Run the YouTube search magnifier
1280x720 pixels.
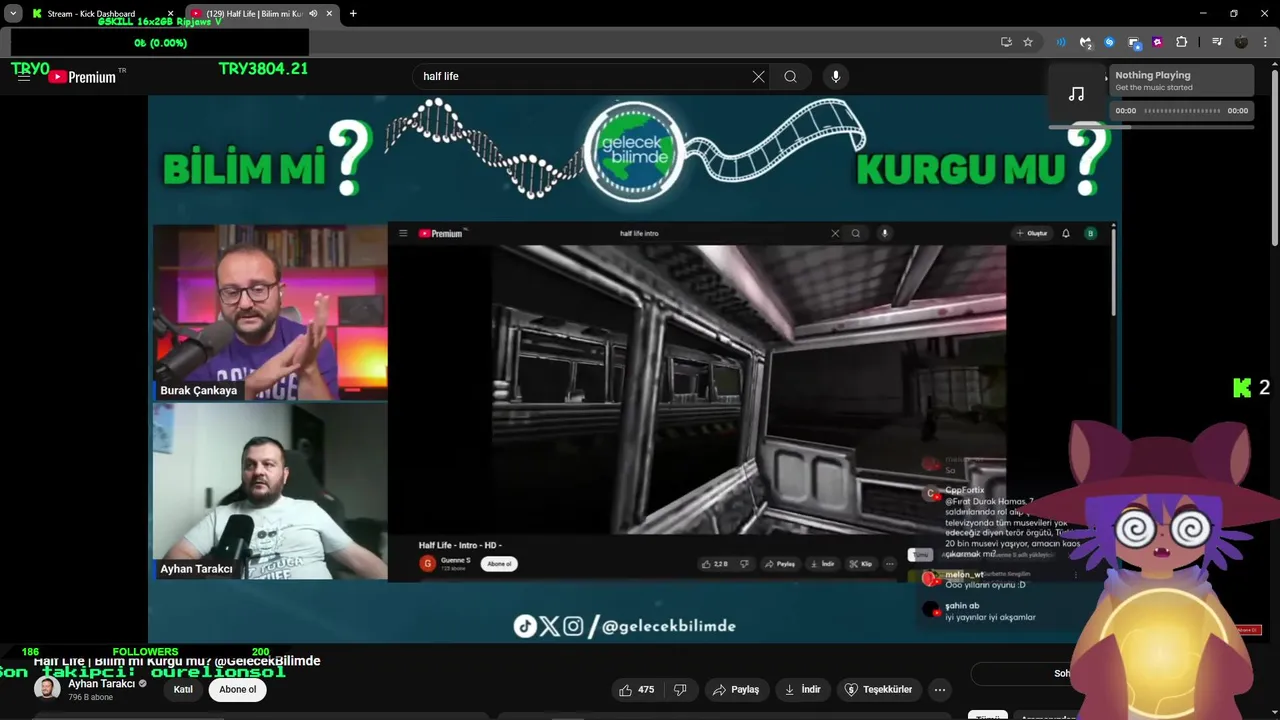tap(790, 76)
